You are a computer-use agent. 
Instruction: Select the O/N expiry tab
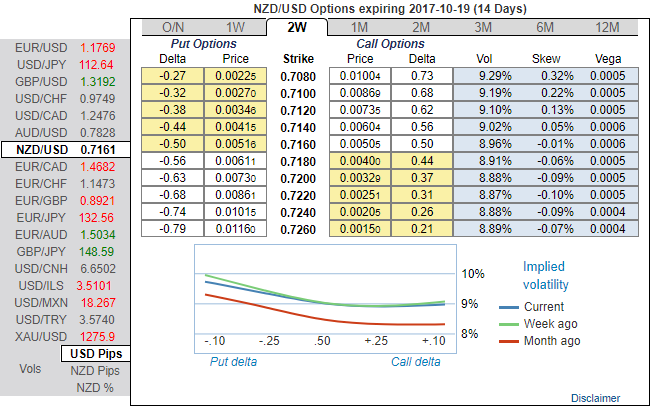172,27
